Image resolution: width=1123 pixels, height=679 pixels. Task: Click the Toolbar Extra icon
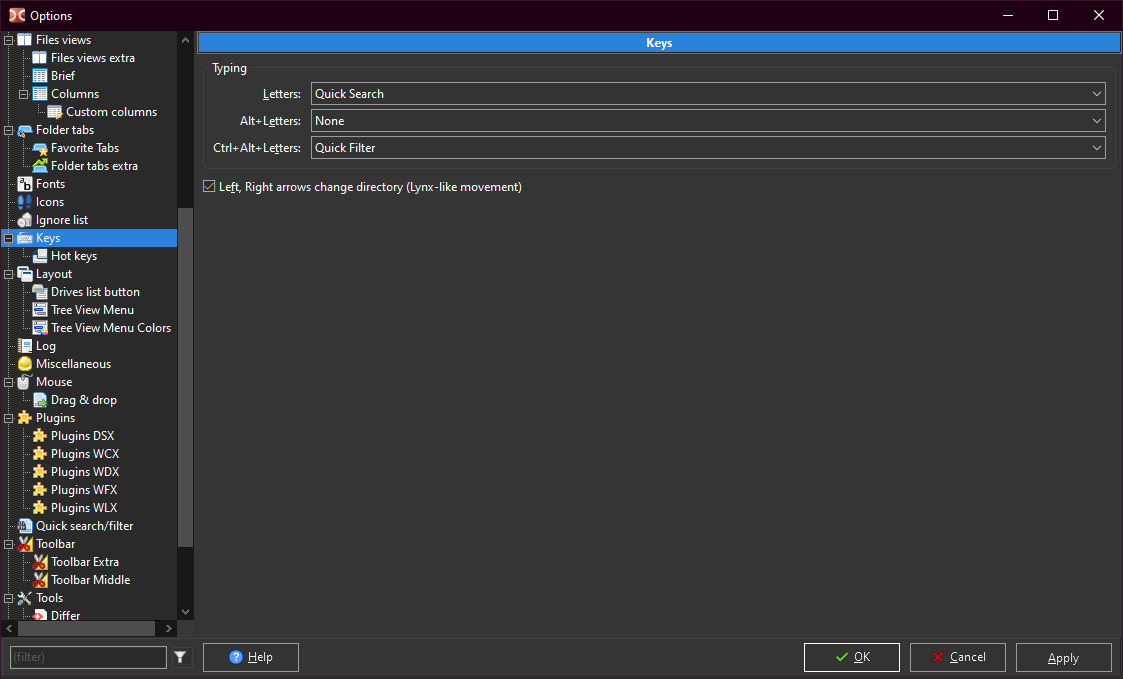point(40,562)
